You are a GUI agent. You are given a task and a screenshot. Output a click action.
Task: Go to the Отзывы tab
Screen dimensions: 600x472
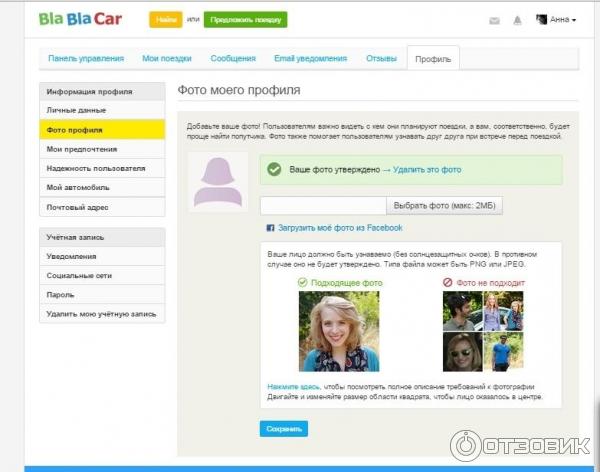click(x=381, y=59)
